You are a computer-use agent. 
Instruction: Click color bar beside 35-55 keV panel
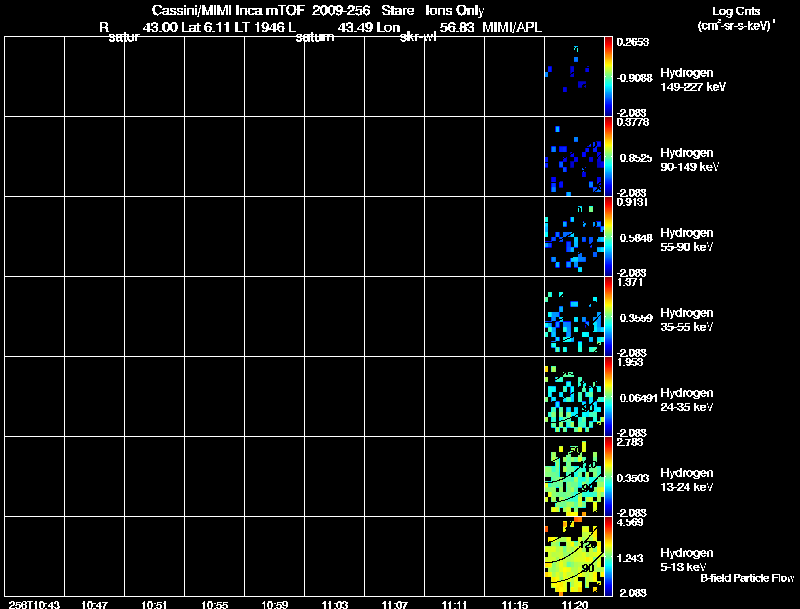pyautogui.click(x=608, y=317)
